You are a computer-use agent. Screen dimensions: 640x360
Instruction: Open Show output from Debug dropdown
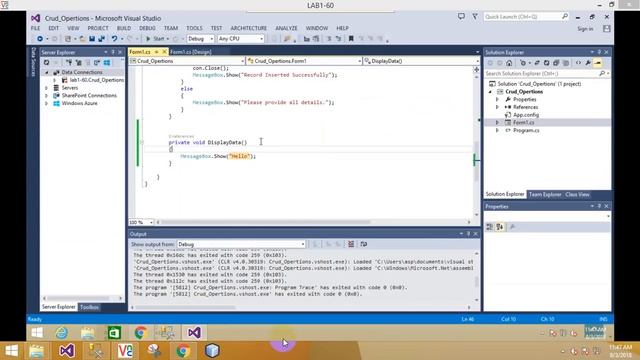tap(241, 244)
